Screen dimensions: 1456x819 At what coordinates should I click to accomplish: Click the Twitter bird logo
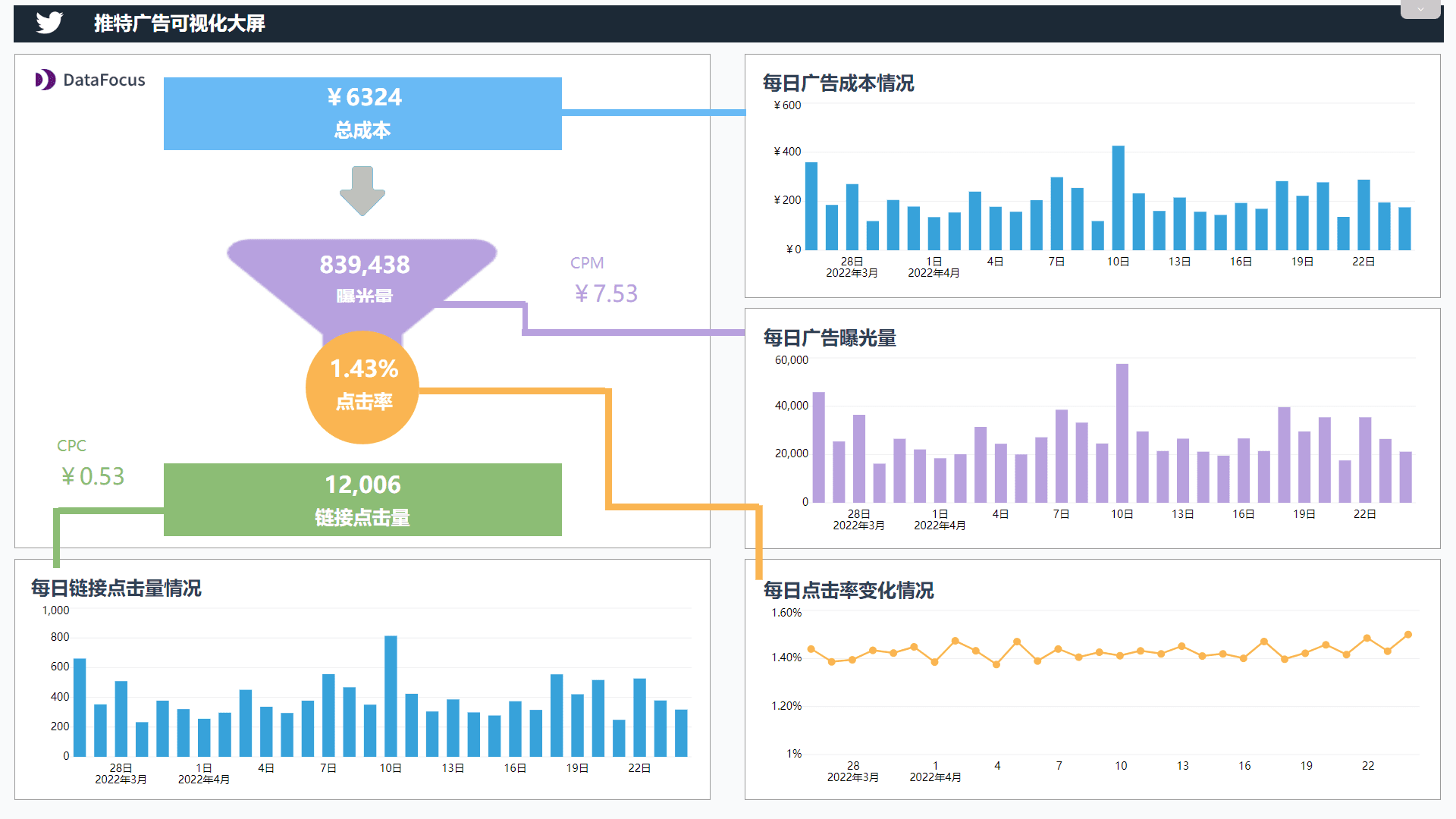[49, 23]
